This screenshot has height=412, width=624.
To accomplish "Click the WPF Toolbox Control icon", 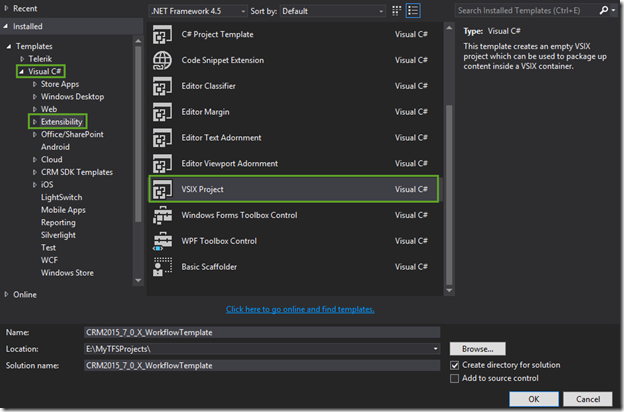I will [x=162, y=241].
